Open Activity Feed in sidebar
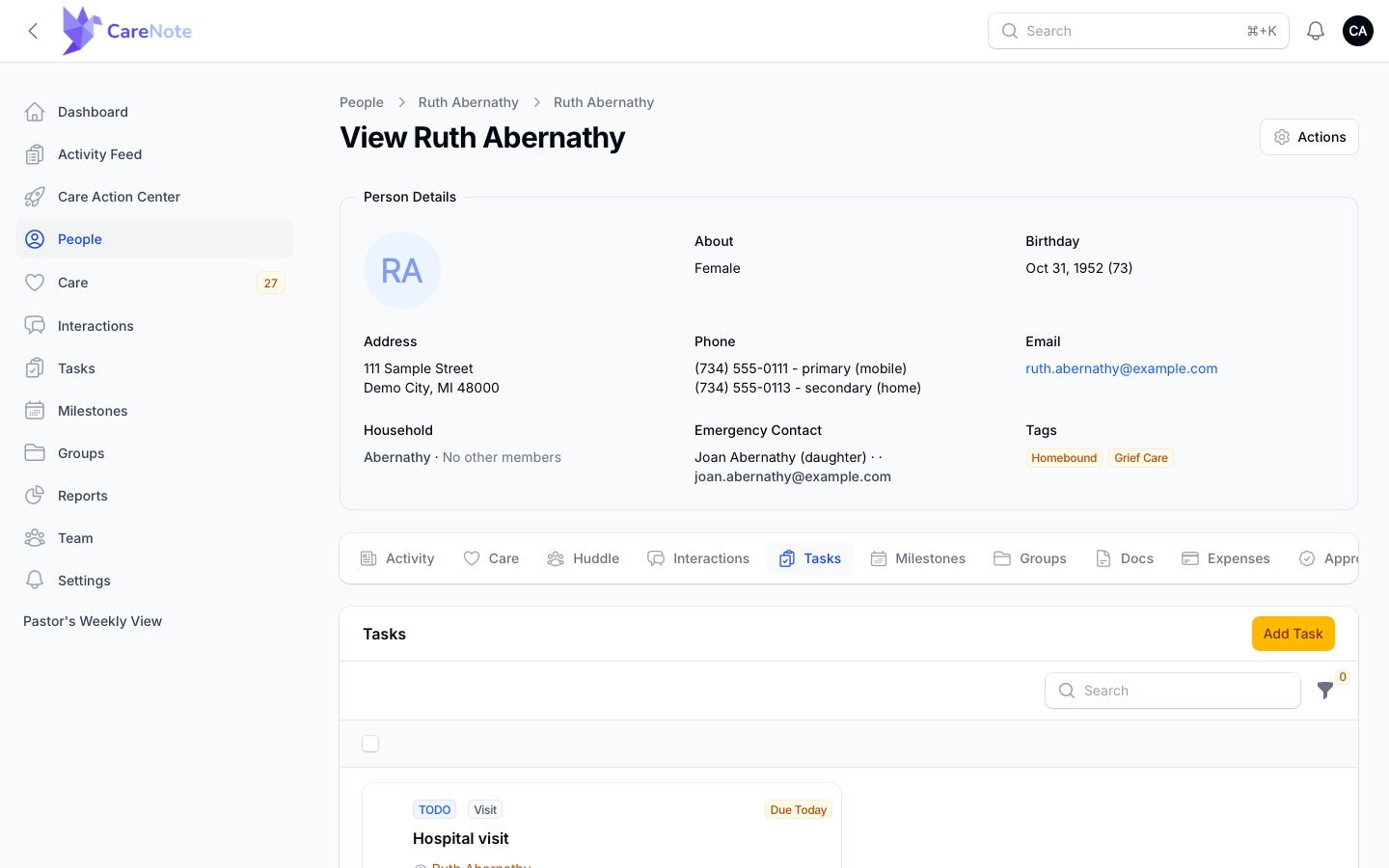Screen dimensions: 1389x868 coord(154,154)
